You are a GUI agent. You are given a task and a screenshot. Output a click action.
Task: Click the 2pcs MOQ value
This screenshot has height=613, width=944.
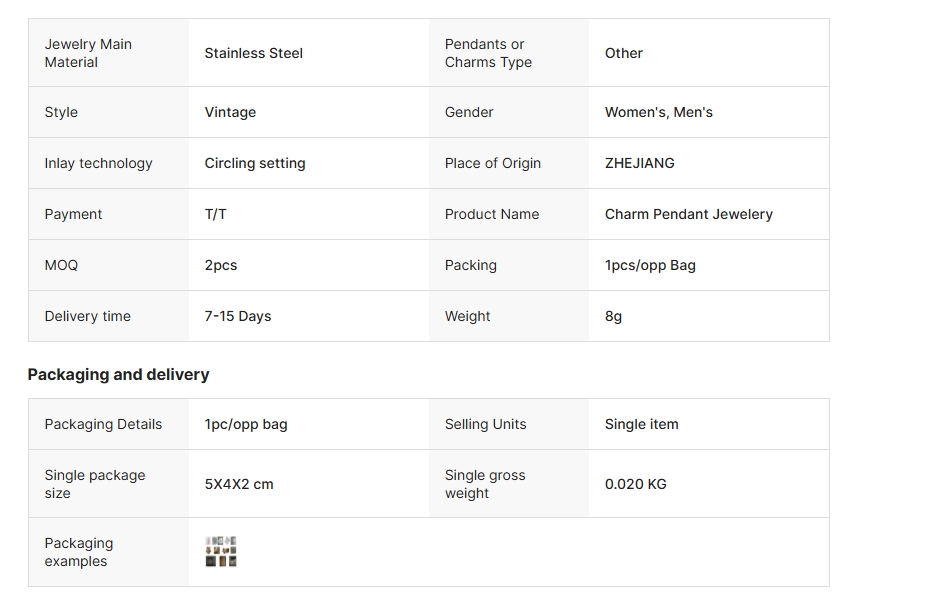coord(221,266)
